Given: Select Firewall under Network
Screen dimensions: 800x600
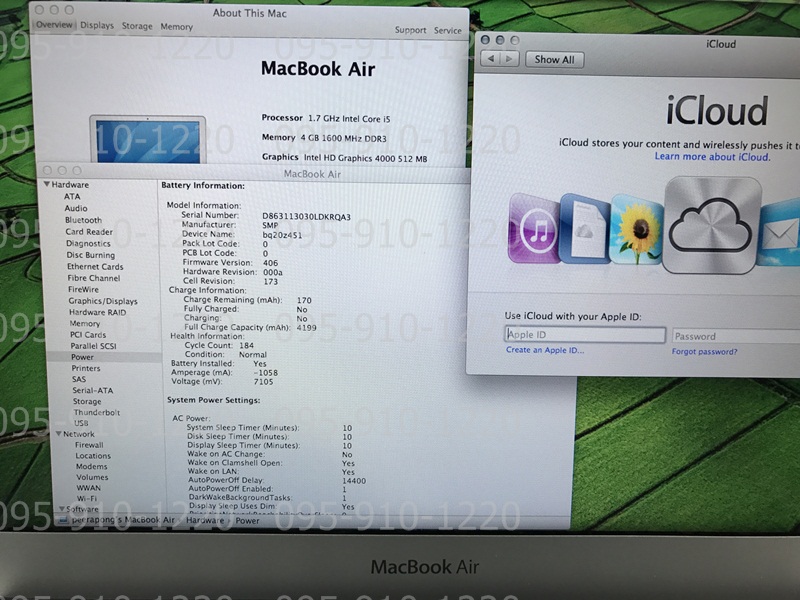Looking at the screenshot, I should point(89,445).
